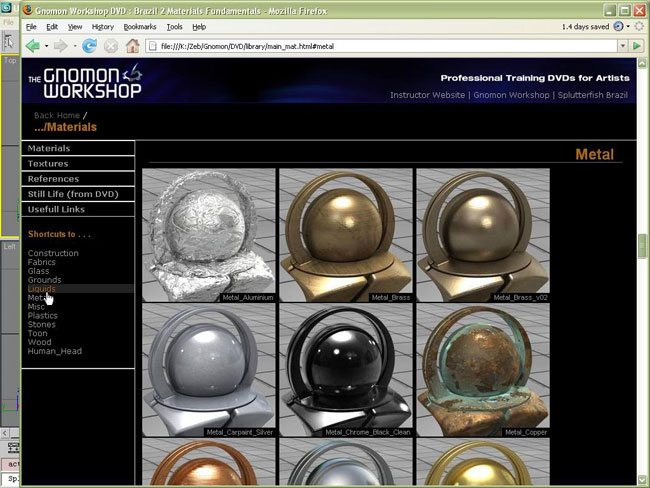Jump to the Toon shortcut

(37, 333)
